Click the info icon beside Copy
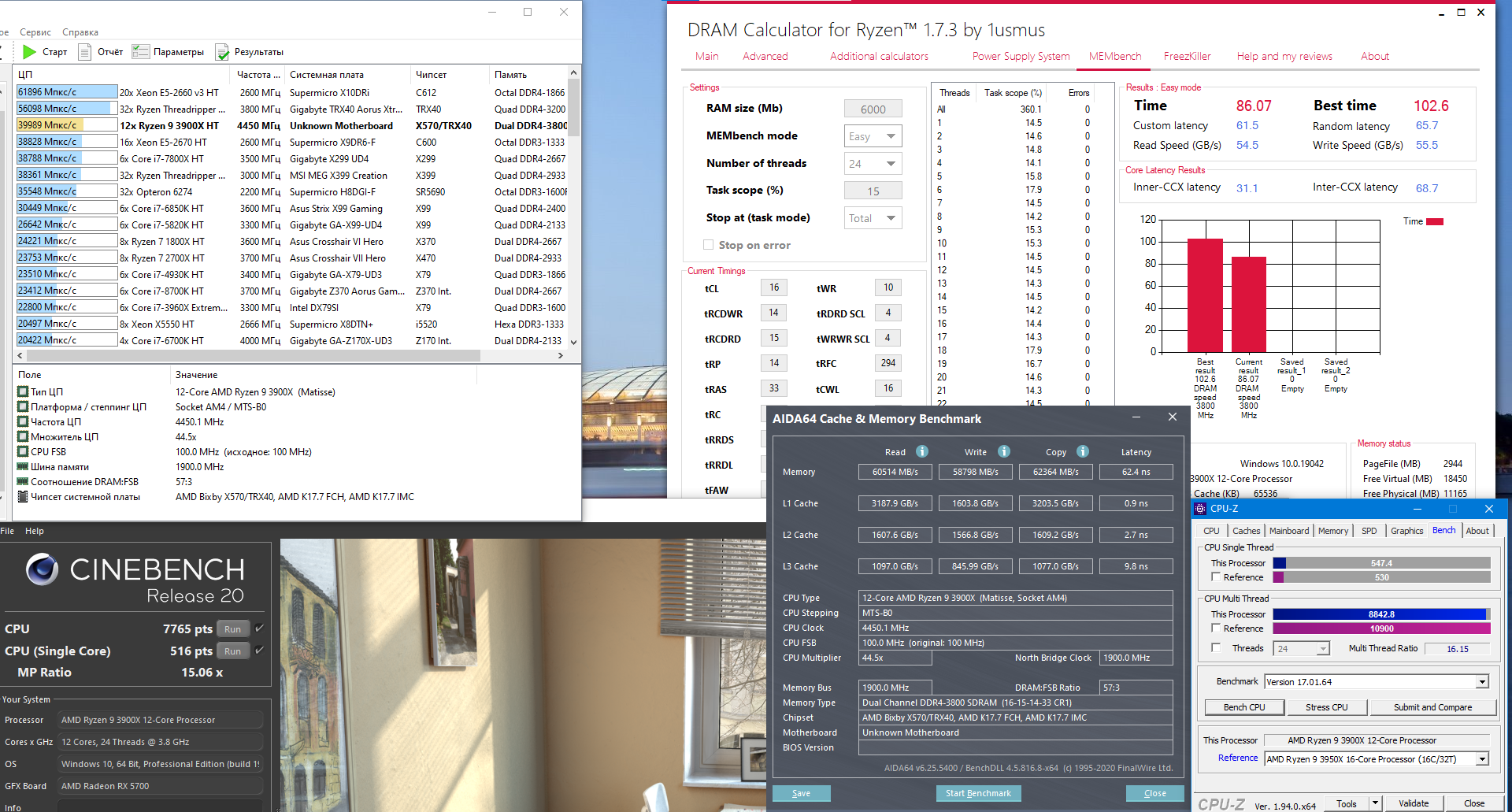The width and height of the screenshot is (1512, 812). [1083, 451]
